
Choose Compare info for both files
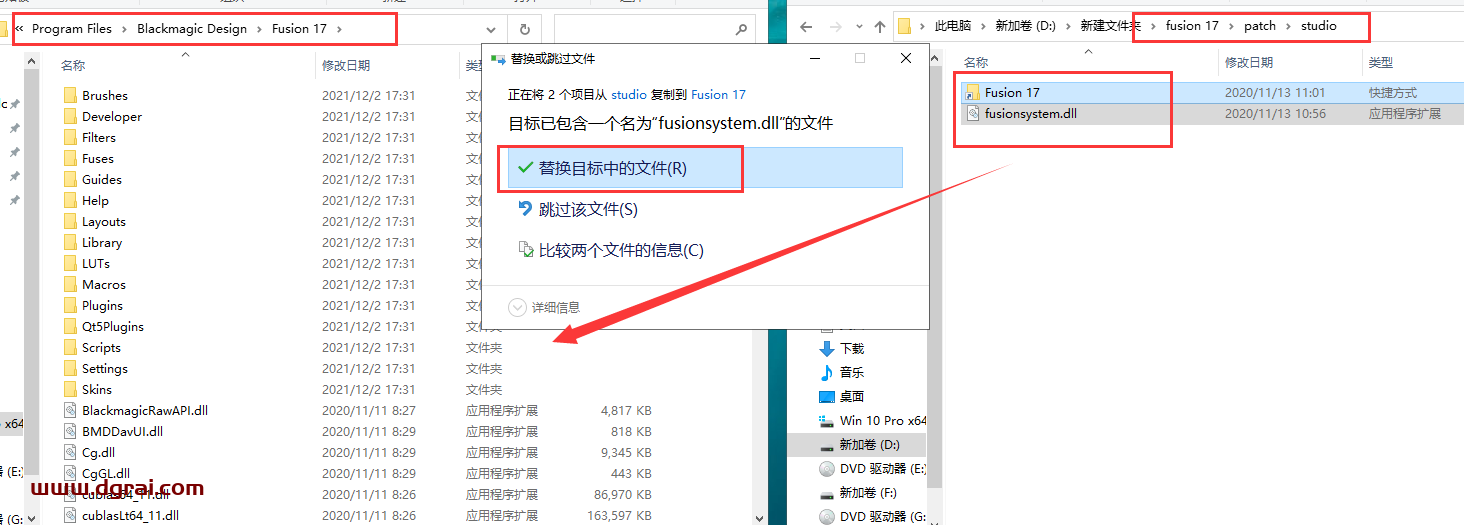[x=610, y=250]
